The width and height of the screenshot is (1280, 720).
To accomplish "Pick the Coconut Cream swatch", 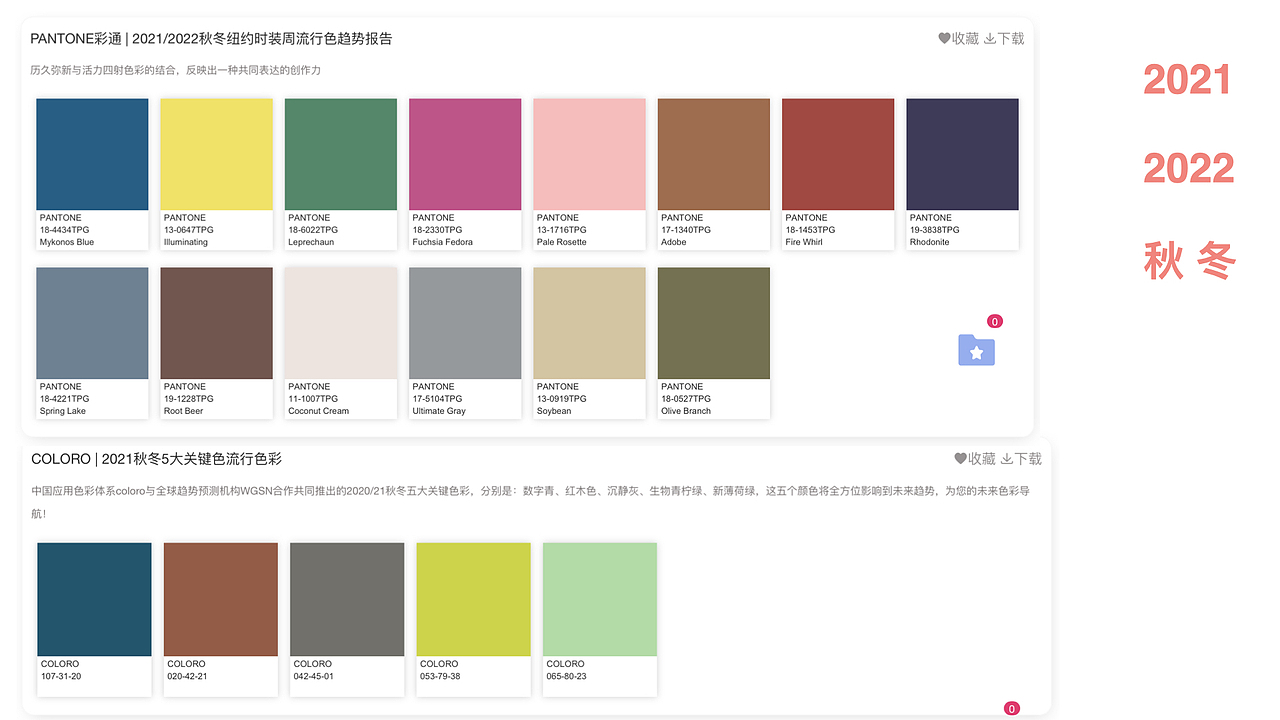I will 341,323.
